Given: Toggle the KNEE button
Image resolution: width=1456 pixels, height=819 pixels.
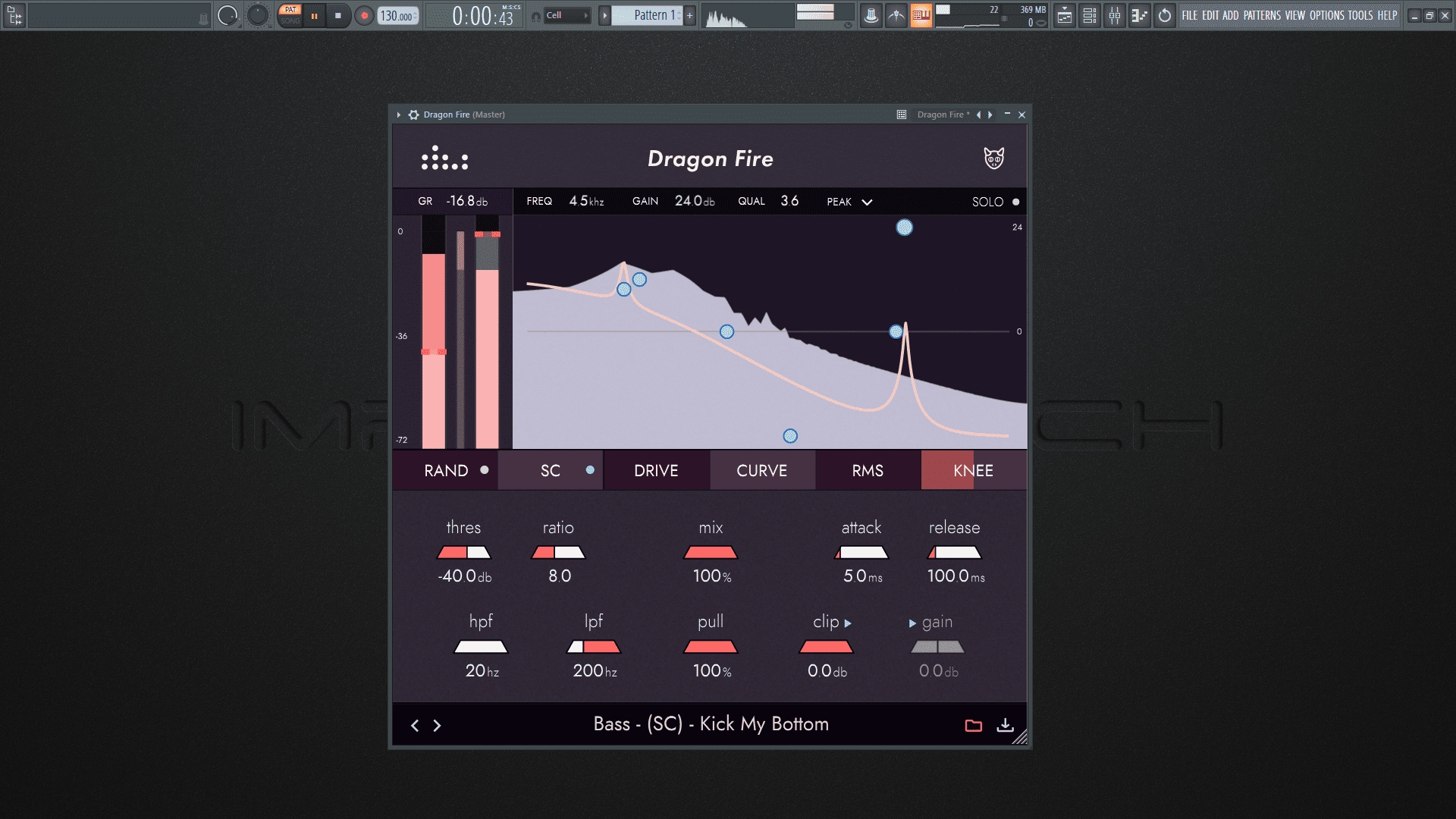Looking at the screenshot, I should pos(974,470).
